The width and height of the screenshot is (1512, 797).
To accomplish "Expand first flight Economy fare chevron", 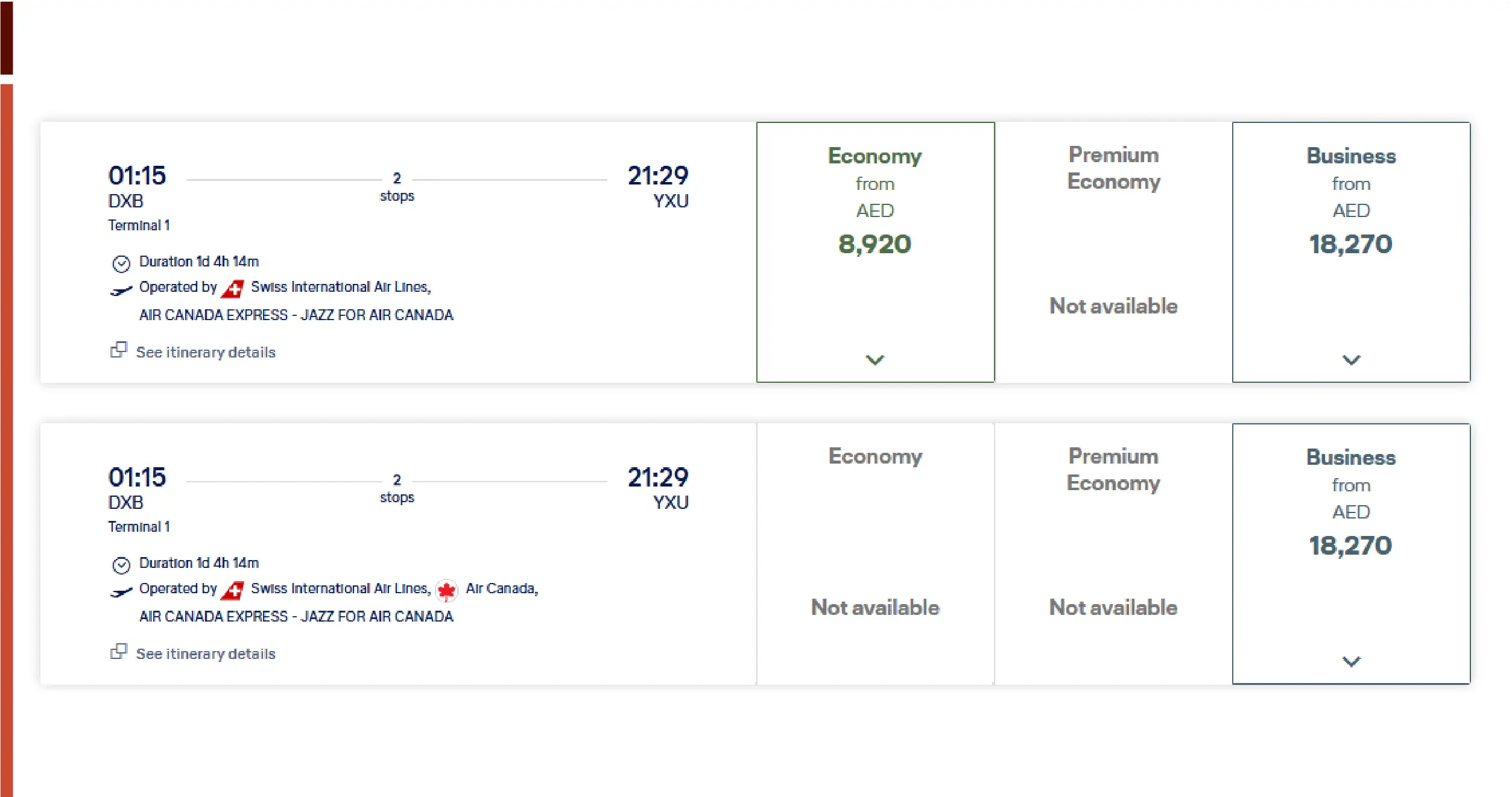I will pyautogui.click(x=875, y=360).
